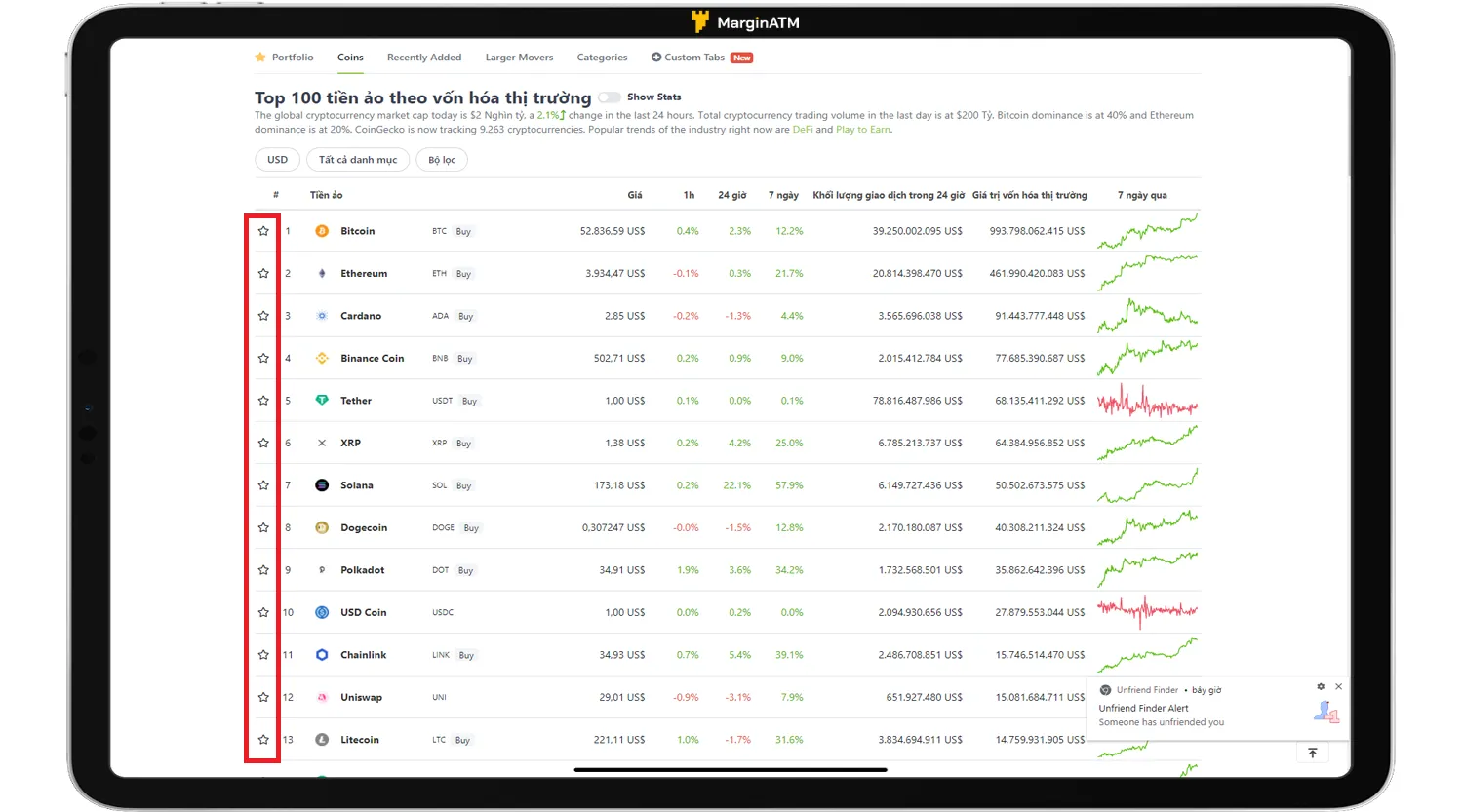Star Bitcoin as a favorite
Viewport: 1463px width, 812px height.
[263, 231]
